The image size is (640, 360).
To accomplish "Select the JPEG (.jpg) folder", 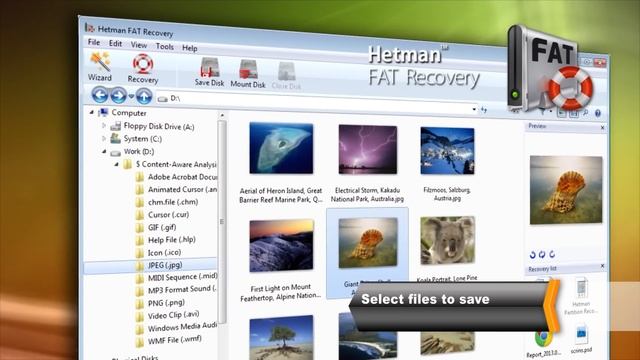I will [165, 265].
